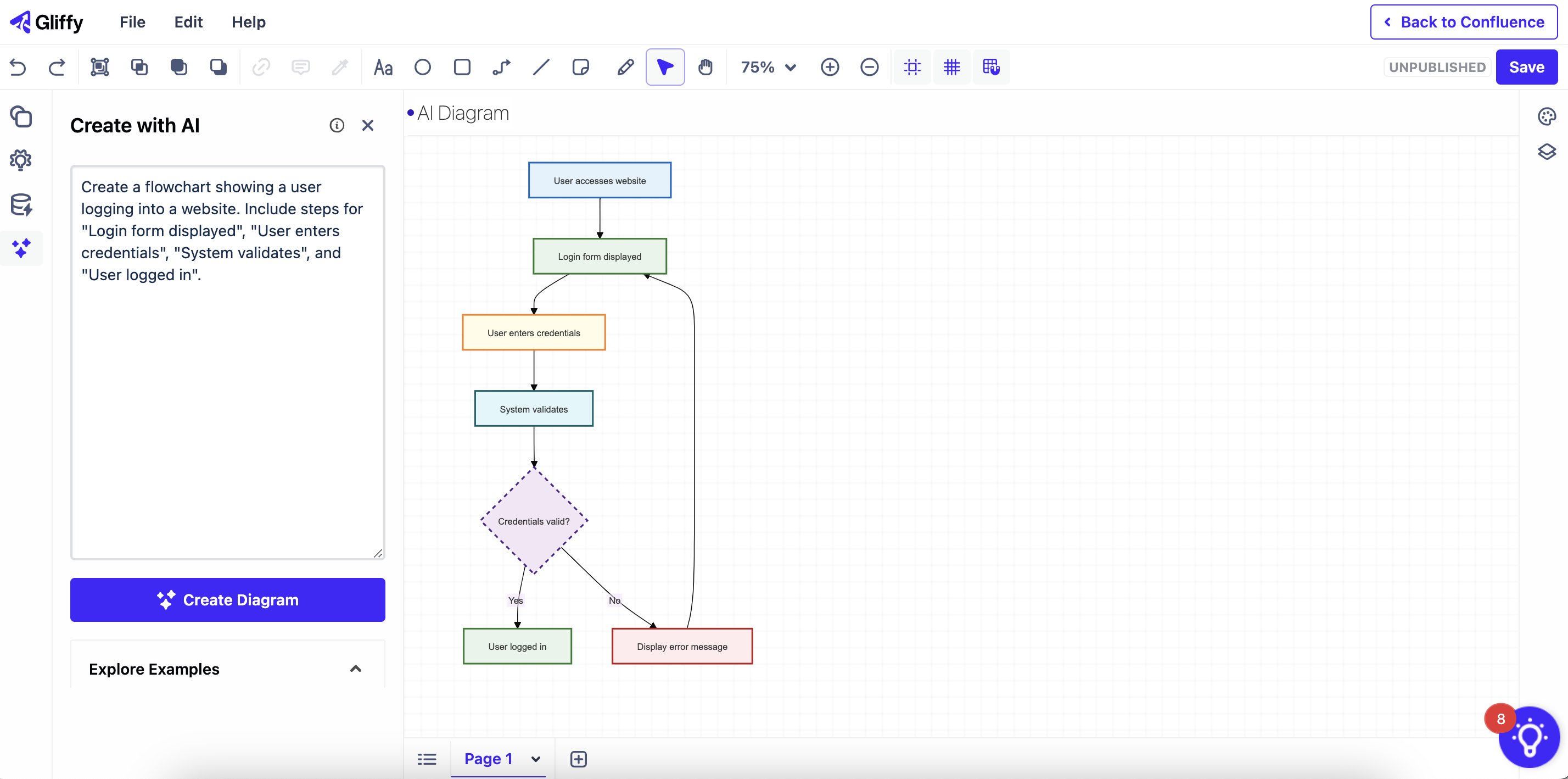Select the Credentials valid? diamond
This screenshot has height=779, width=1568.
pos(534,521)
